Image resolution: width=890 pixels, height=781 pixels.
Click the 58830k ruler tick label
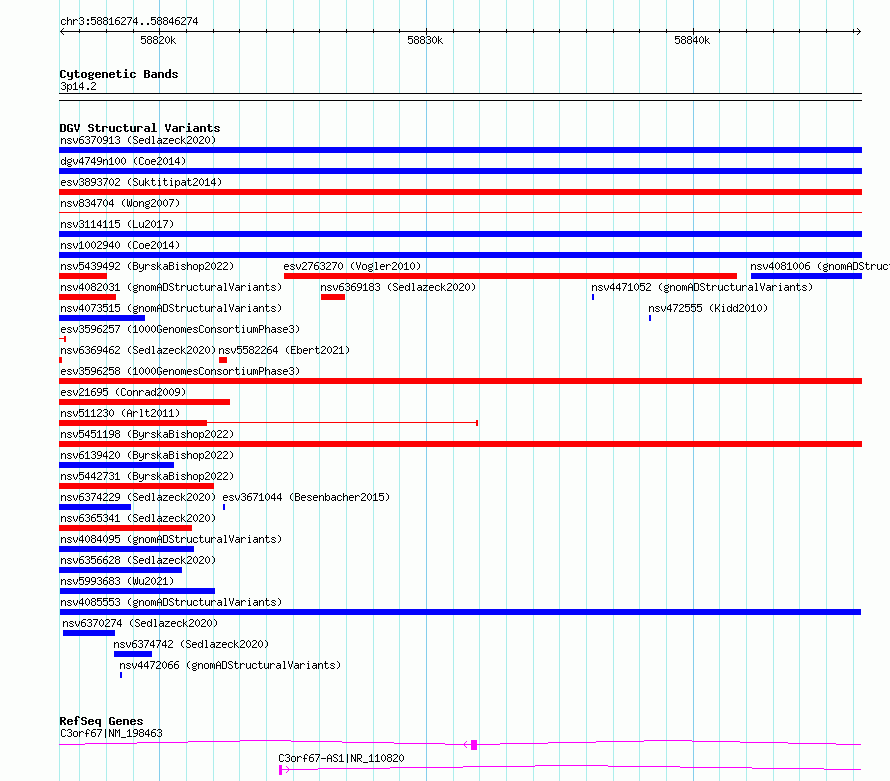click(x=425, y=40)
